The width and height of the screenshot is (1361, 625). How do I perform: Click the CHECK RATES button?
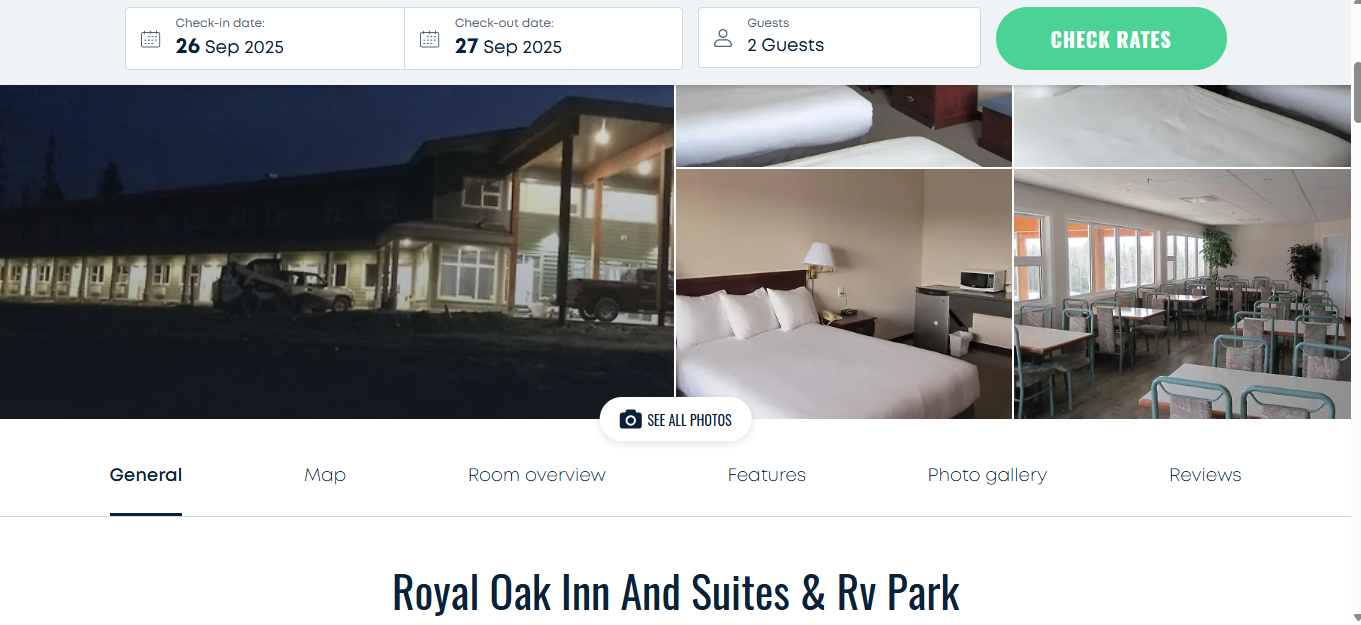[1111, 39]
